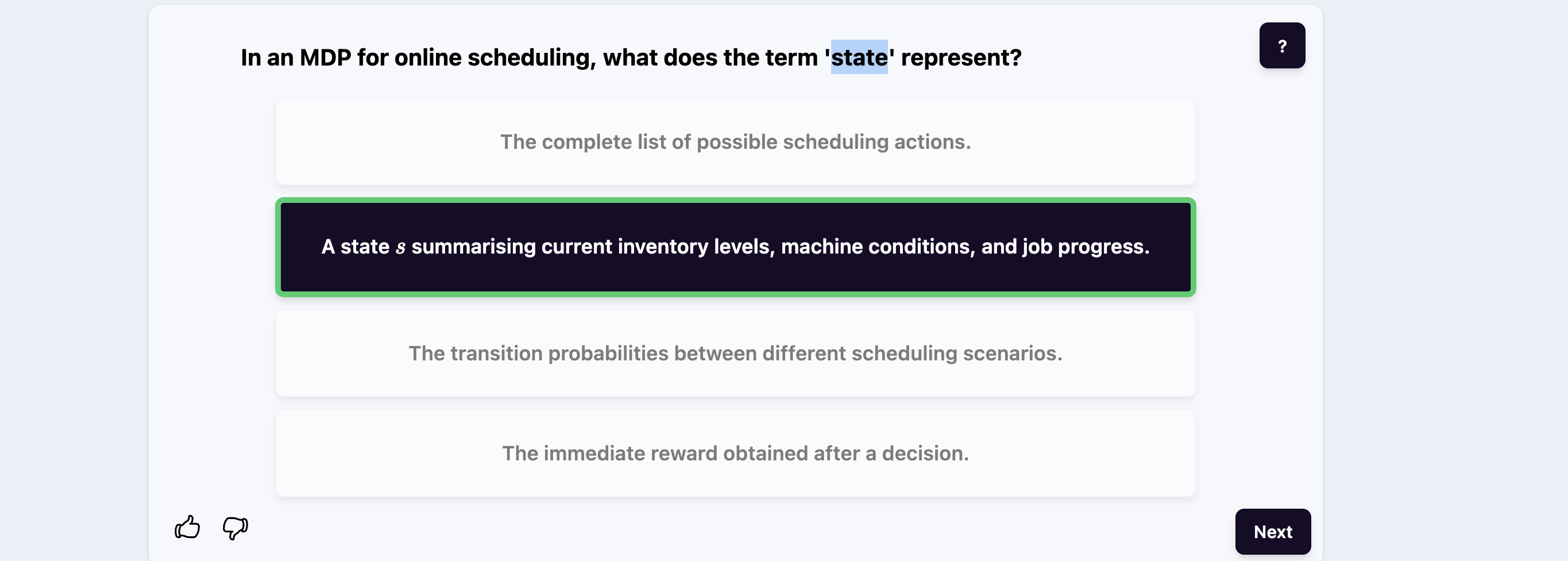This screenshot has width=1568, height=561.
Task: Click 'online scheduling' in the question heading
Action: (x=492, y=58)
